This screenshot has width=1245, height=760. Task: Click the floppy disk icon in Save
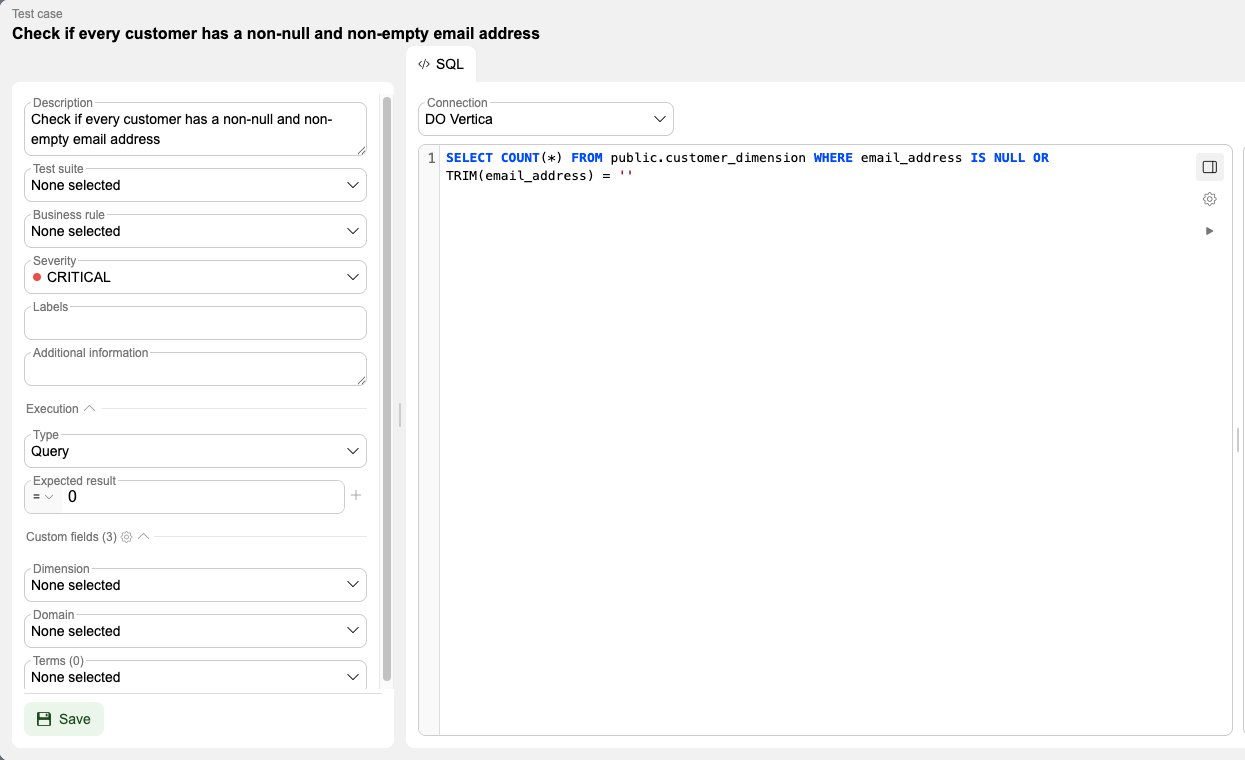pos(44,719)
